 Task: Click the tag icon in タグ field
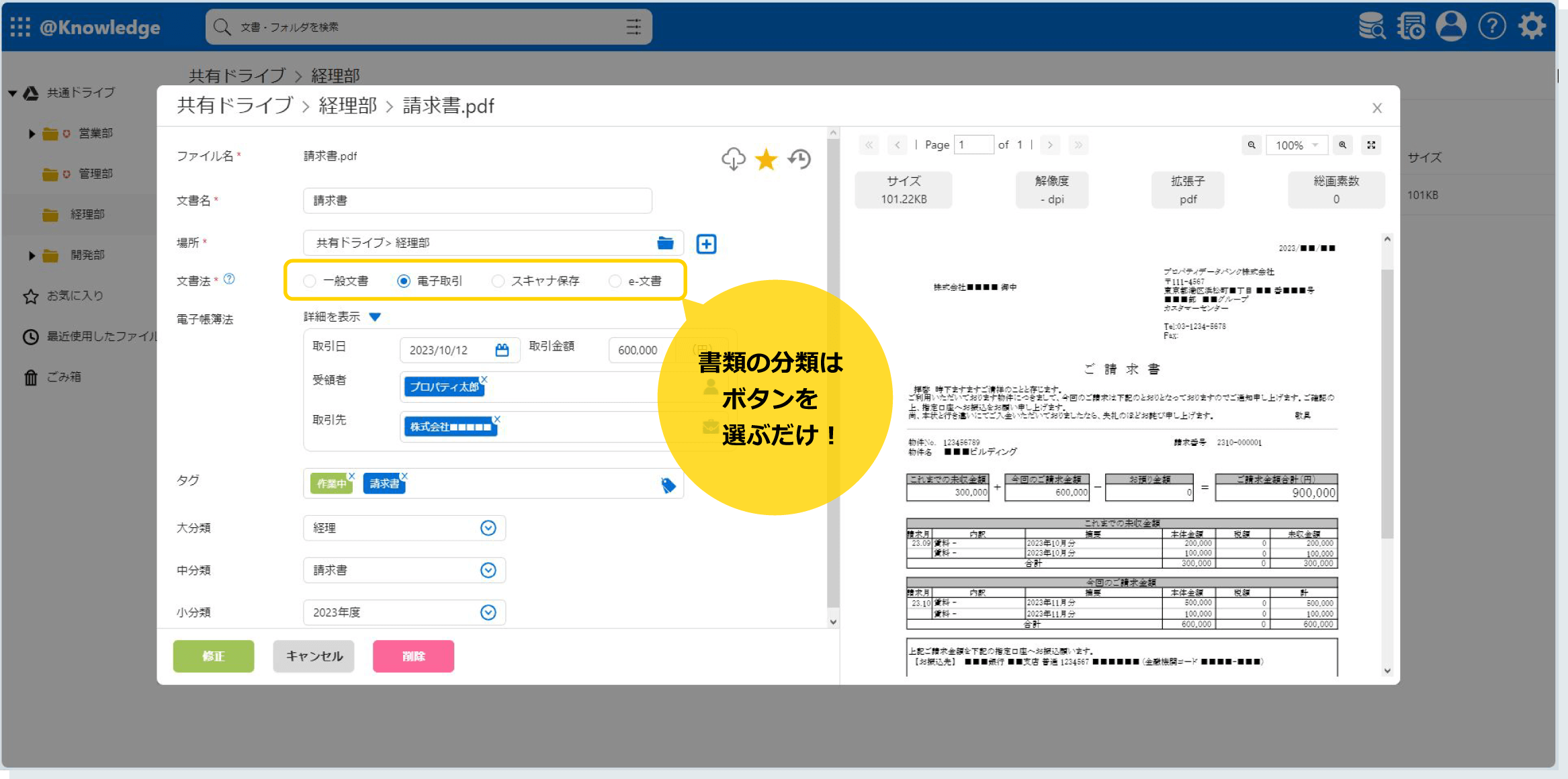668,485
